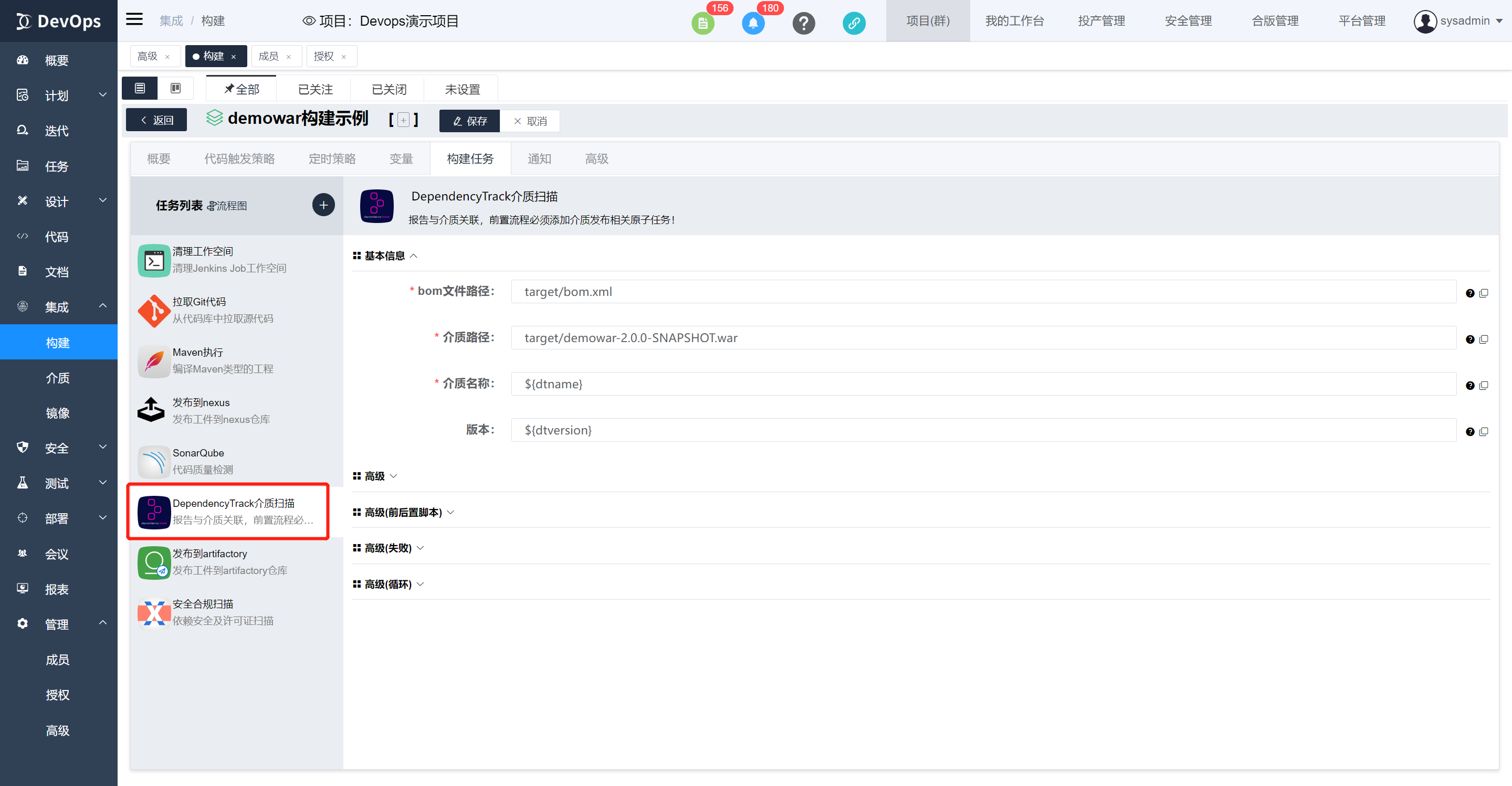
Task: Click the hamburger menu icon
Action: point(134,19)
